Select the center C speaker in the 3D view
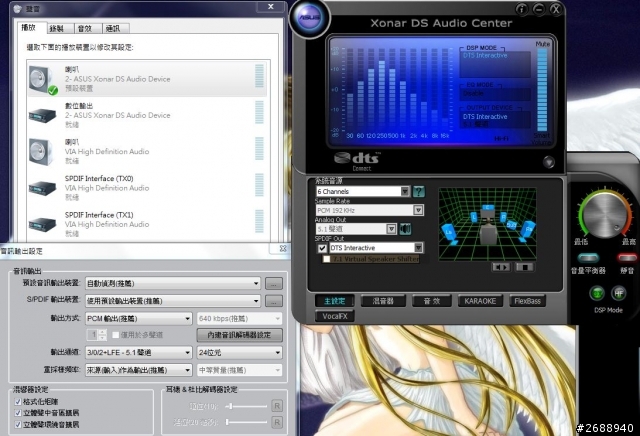640x436 pixels. 487,208
